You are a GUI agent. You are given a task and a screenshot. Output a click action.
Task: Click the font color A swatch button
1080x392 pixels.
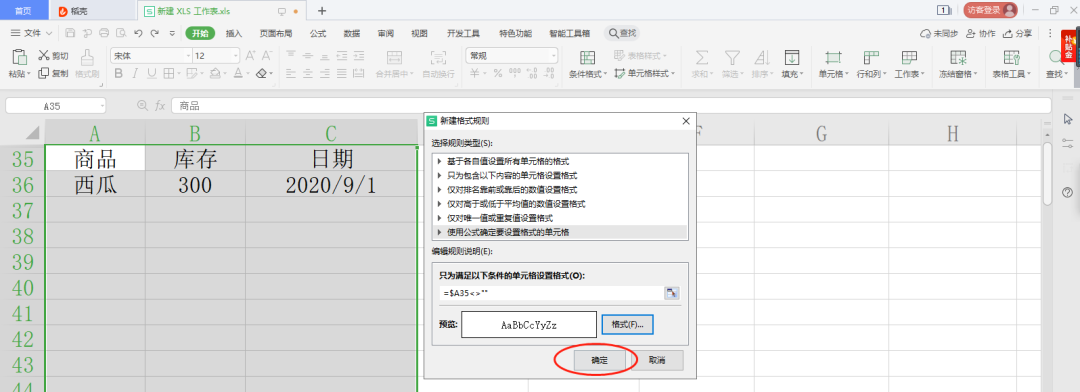(238, 73)
